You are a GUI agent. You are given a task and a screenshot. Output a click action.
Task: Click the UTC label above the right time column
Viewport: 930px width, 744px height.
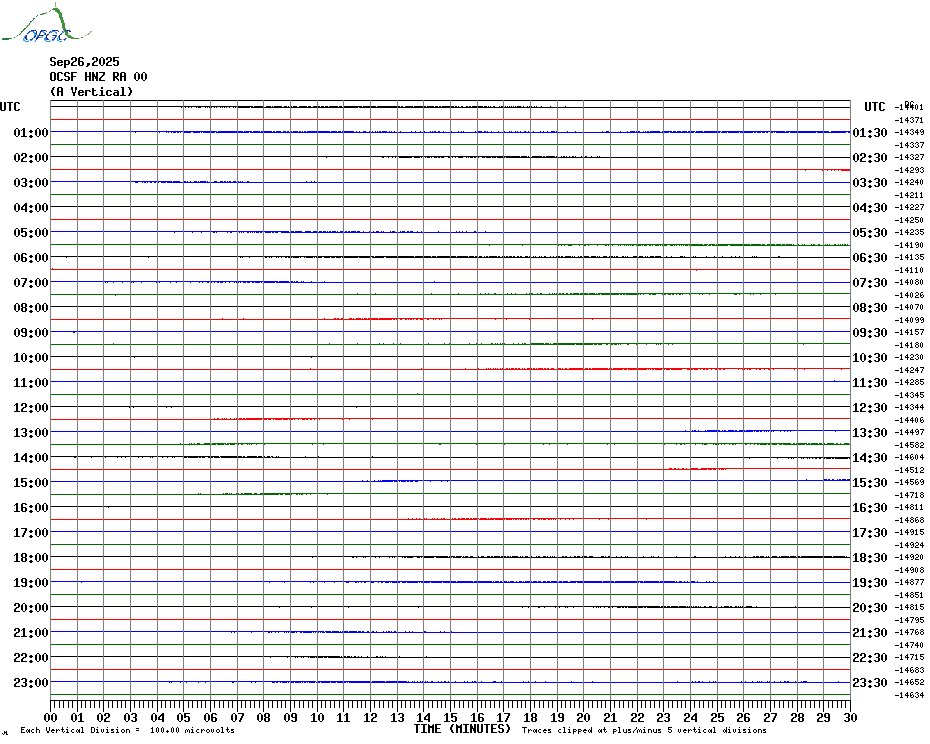pos(874,107)
